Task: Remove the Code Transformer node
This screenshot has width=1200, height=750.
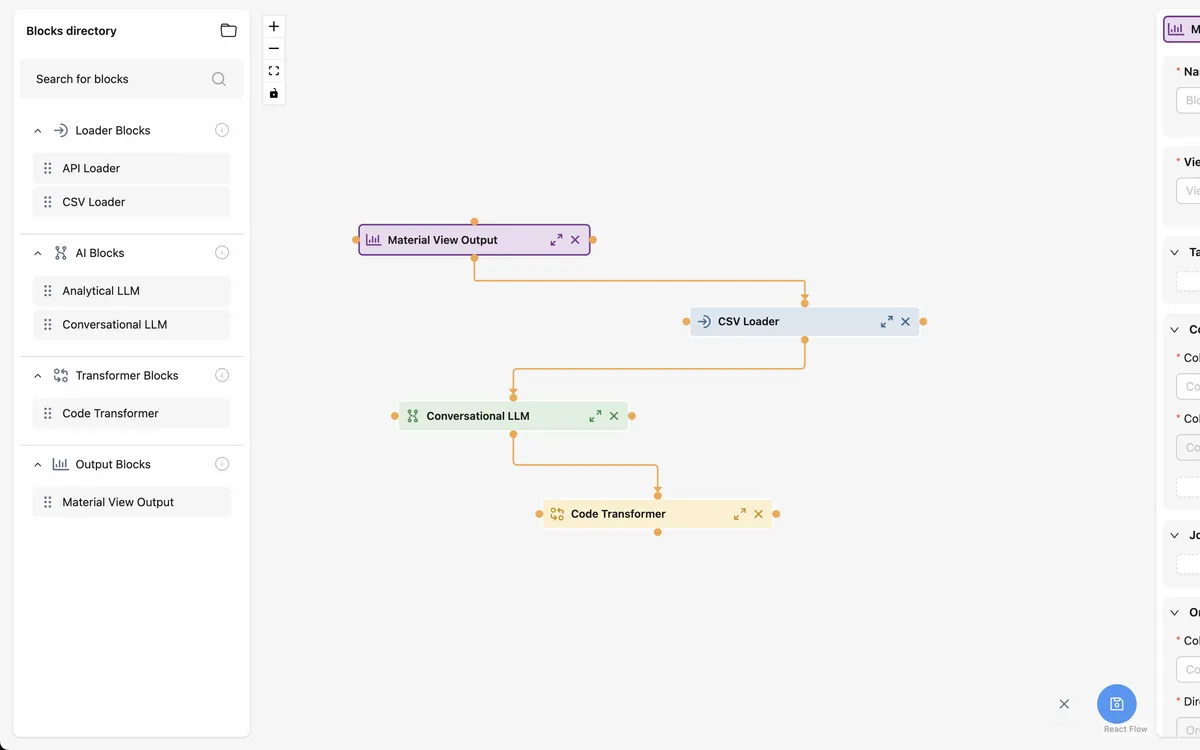Action: (758, 514)
